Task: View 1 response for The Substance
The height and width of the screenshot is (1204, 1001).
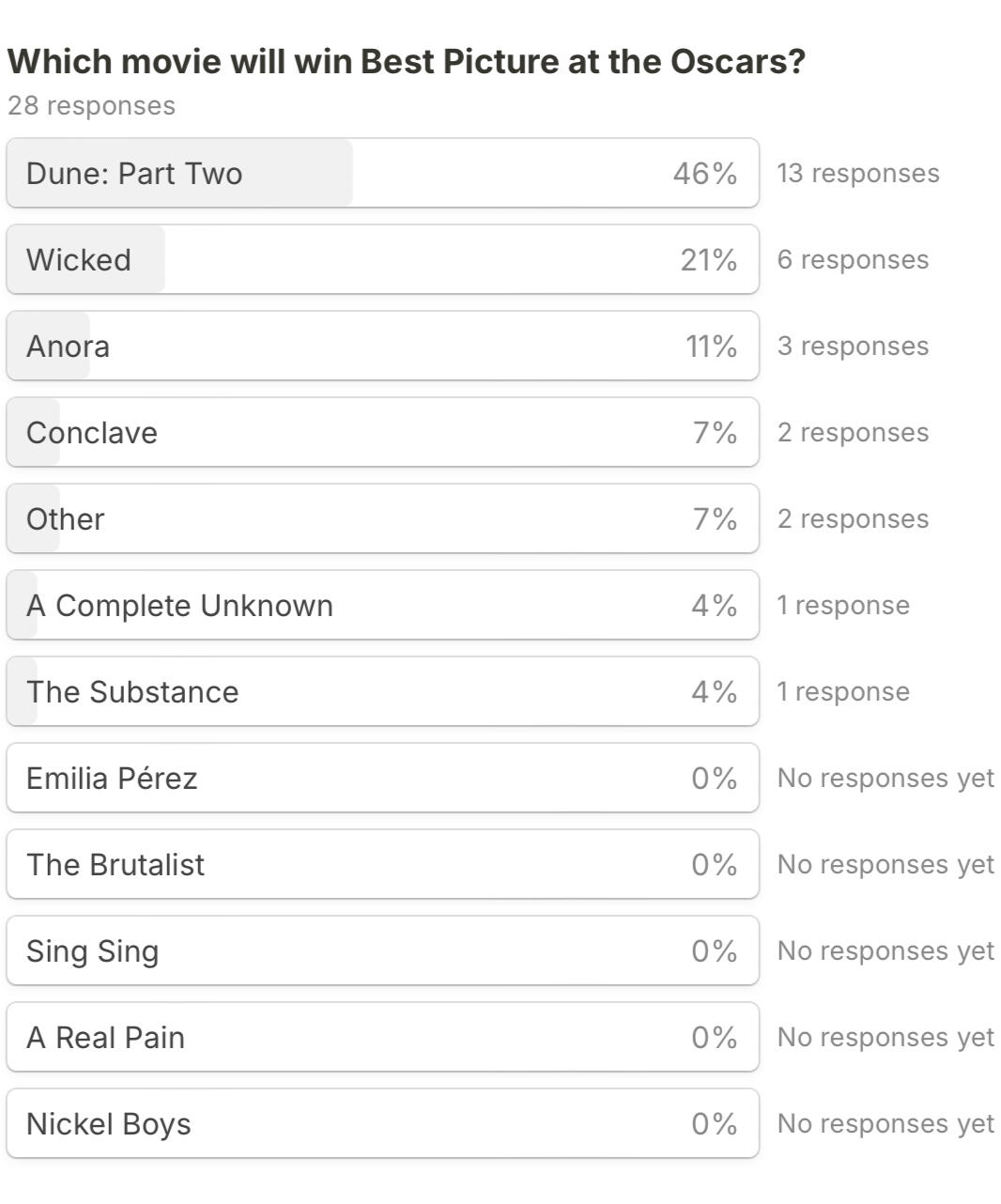Action: click(842, 692)
